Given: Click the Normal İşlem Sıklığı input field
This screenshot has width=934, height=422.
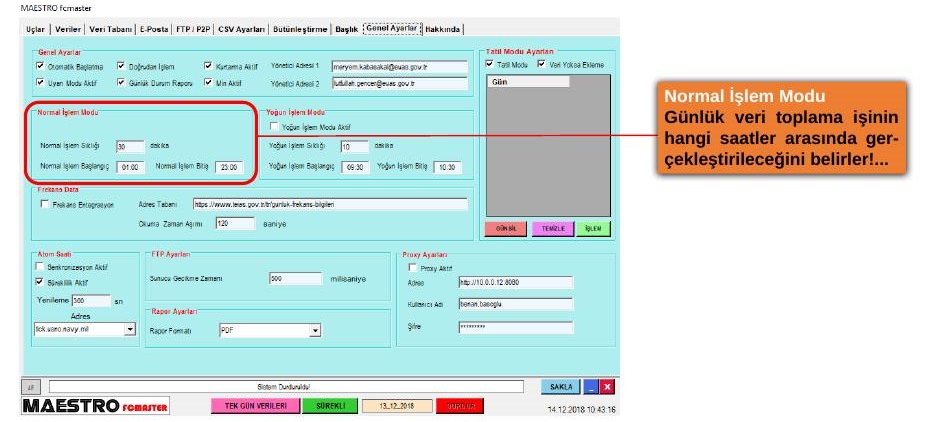Looking at the screenshot, I should click(x=130, y=147).
